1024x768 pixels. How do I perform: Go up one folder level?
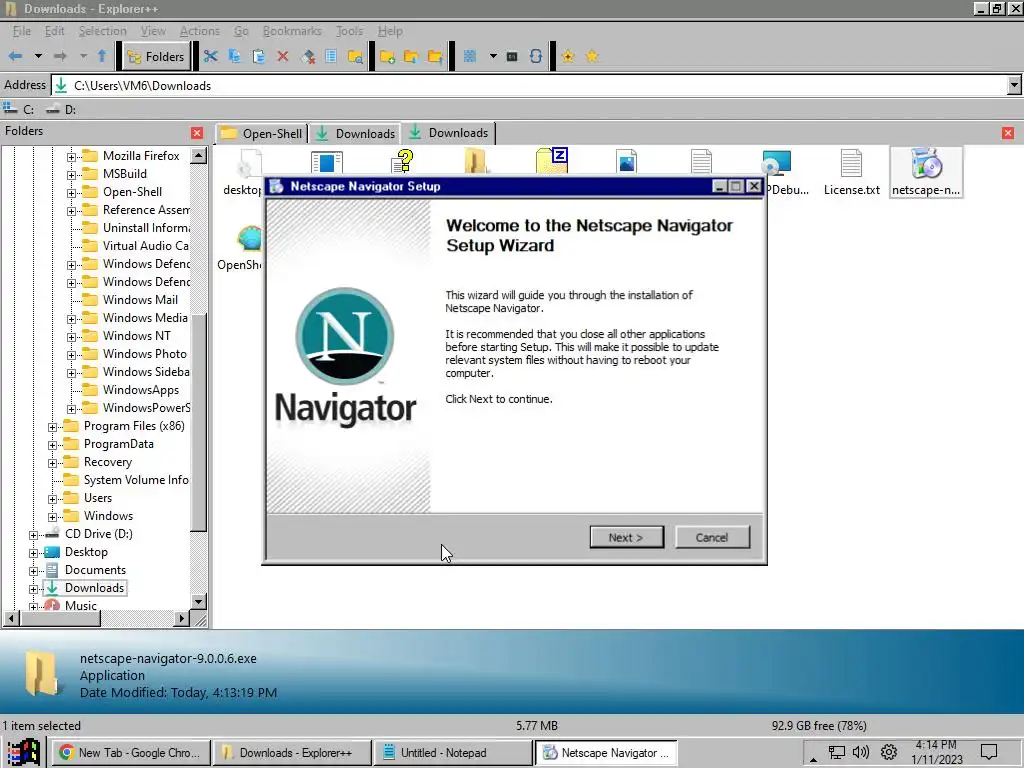102,57
